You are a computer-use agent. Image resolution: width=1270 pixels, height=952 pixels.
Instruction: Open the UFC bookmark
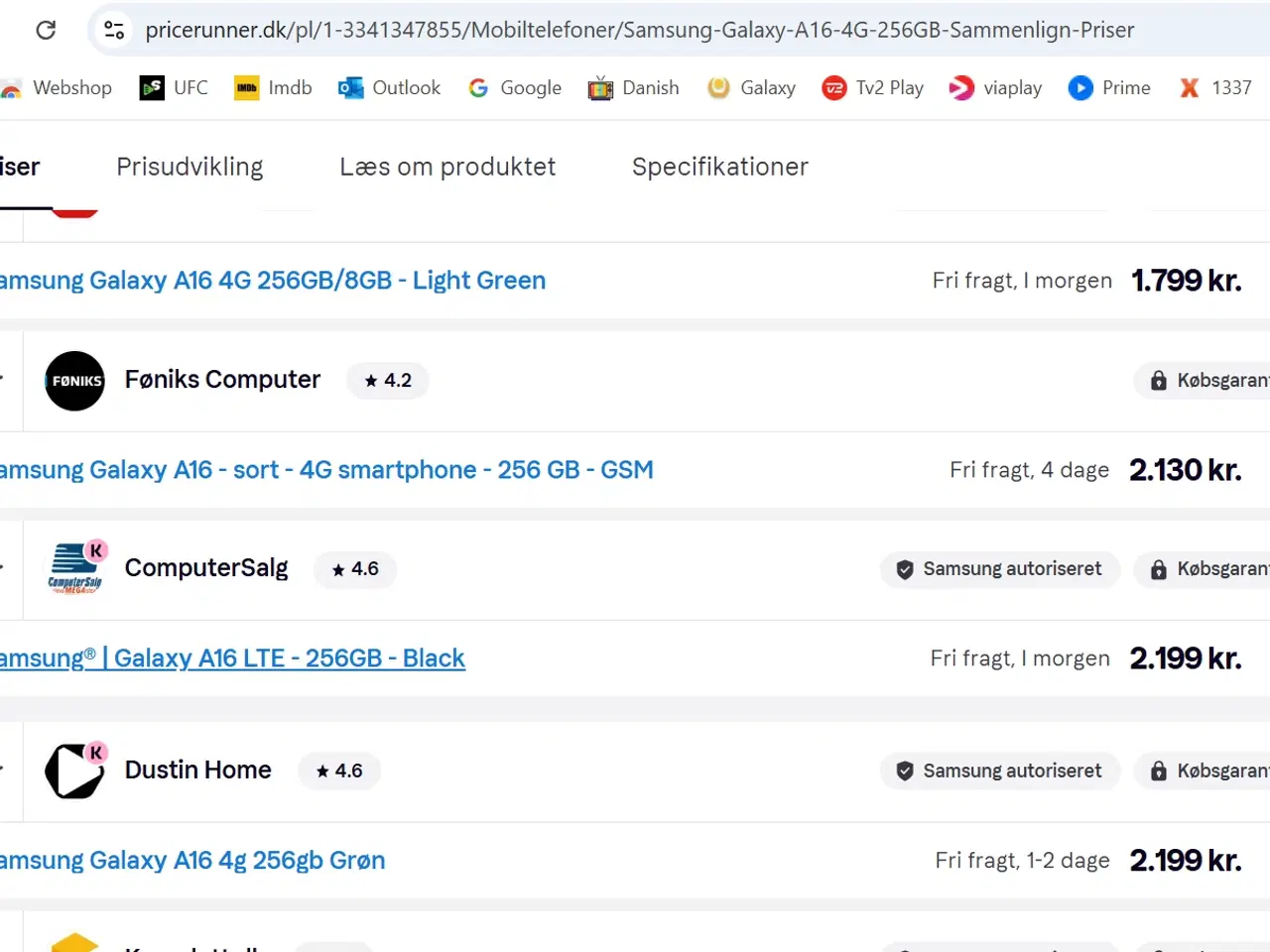click(174, 87)
